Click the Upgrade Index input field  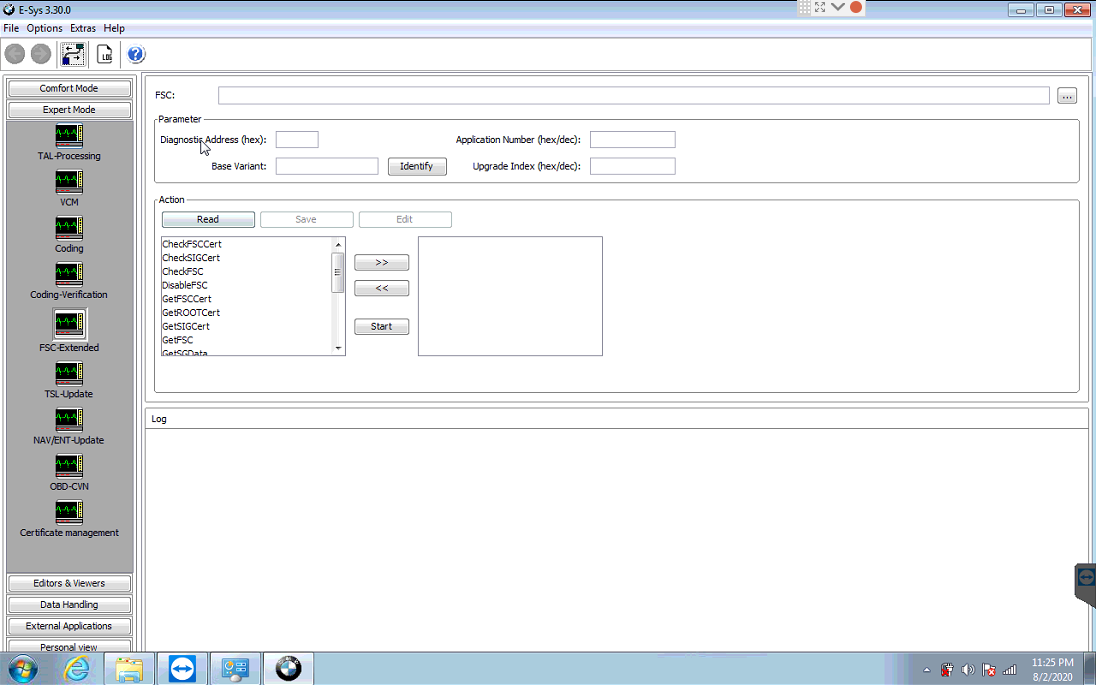(x=633, y=166)
